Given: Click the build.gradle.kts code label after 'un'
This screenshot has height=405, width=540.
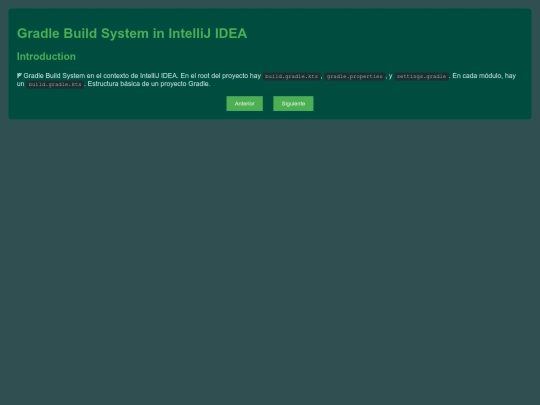Looking at the screenshot, I should click(55, 84).
